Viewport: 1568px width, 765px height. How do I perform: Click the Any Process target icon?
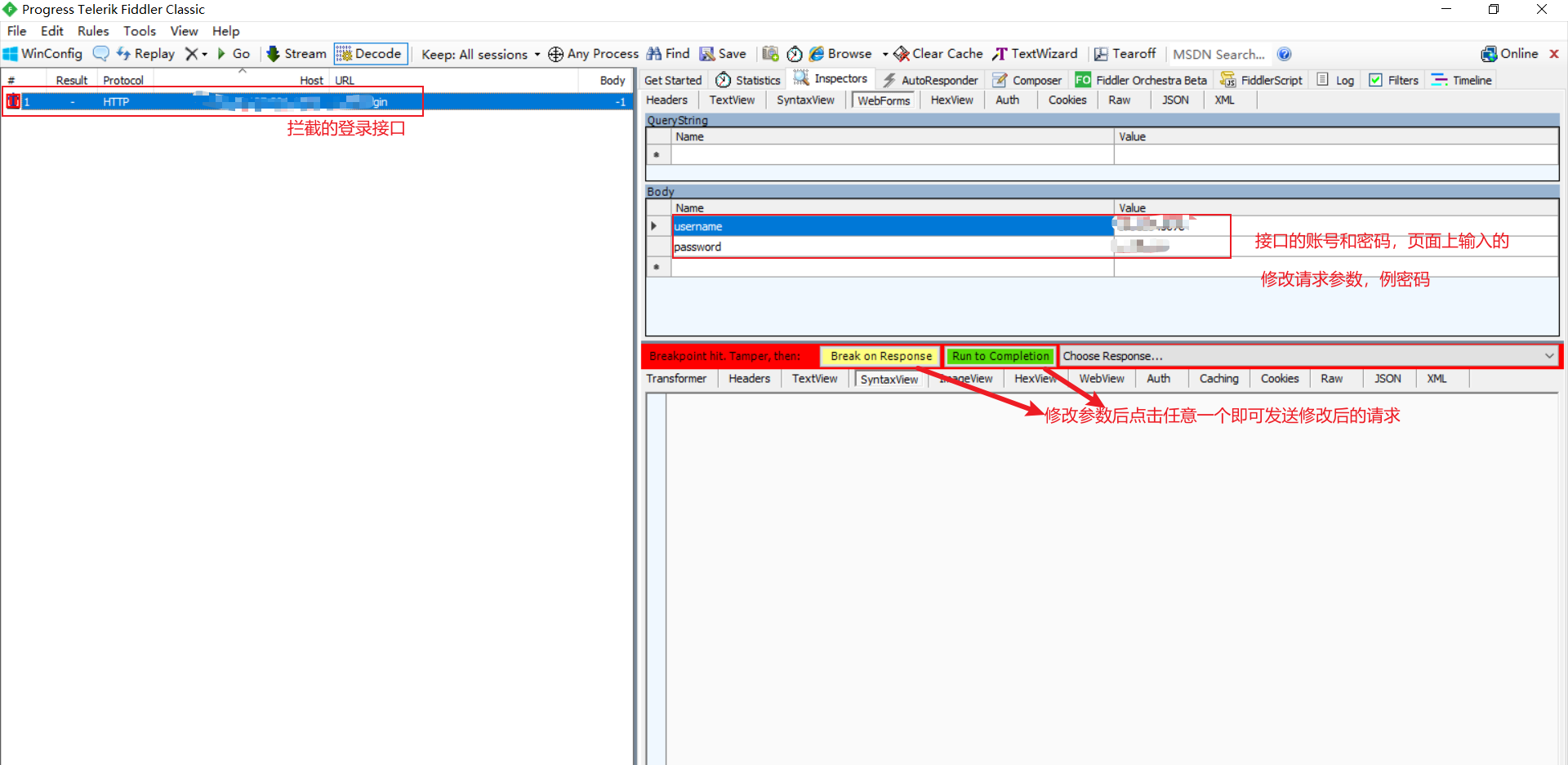pos(555,54)
